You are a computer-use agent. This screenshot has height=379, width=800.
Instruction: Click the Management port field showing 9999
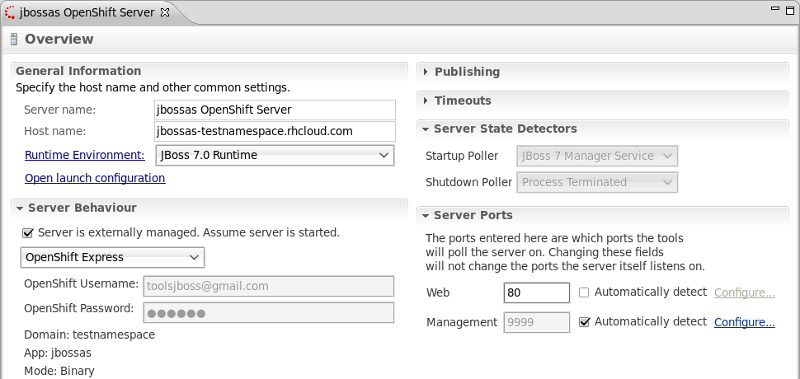[x=537, y=322]
